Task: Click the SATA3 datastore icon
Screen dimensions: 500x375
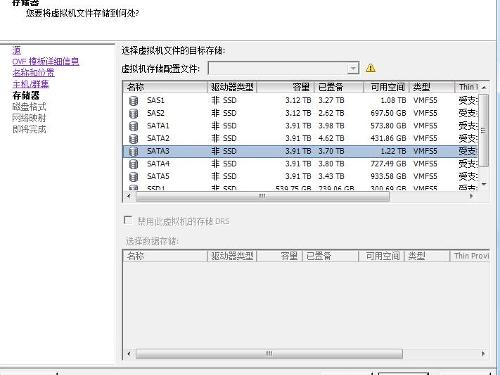Action: (x=133, y=151)
